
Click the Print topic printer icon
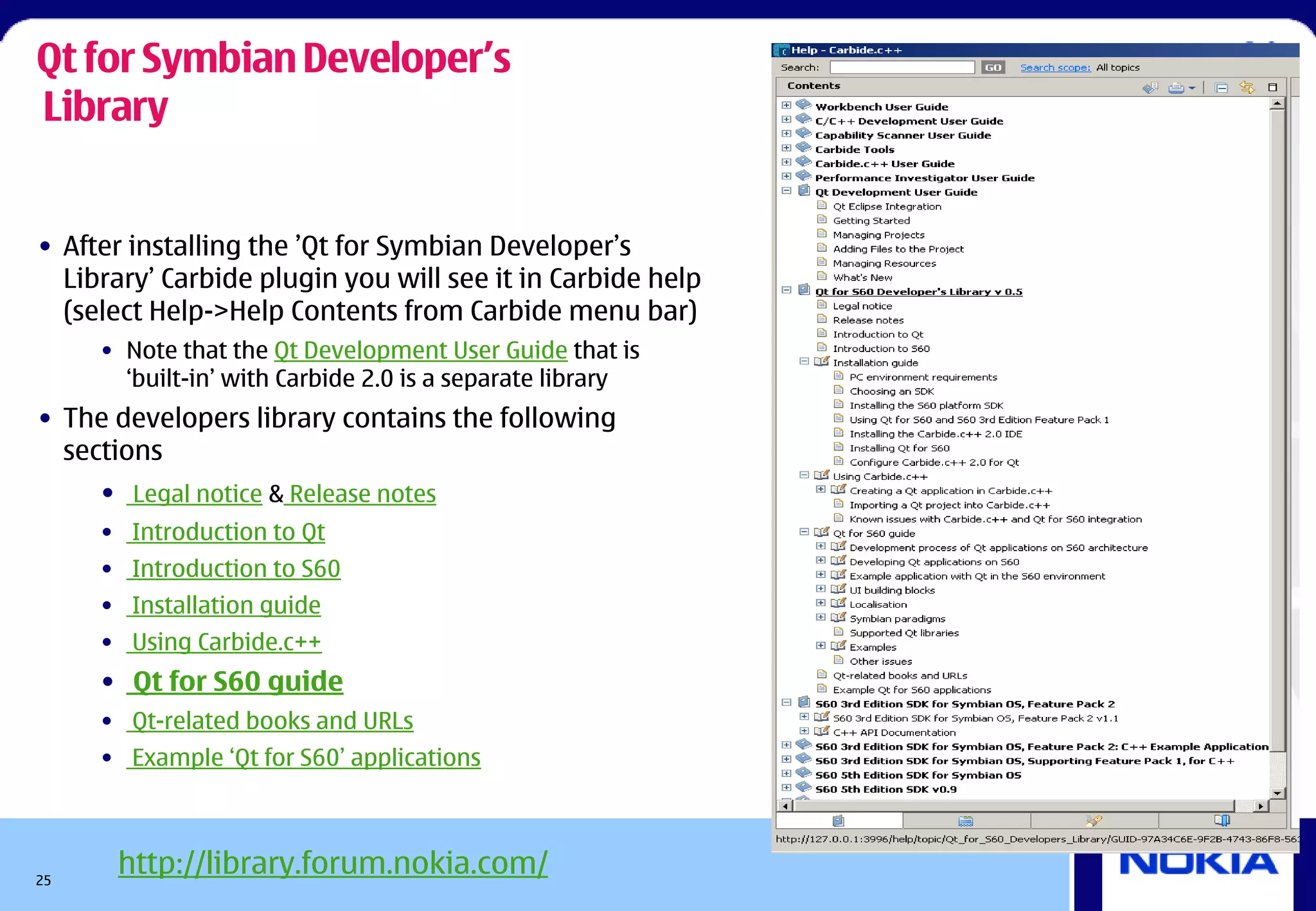tap(1176, 87)
